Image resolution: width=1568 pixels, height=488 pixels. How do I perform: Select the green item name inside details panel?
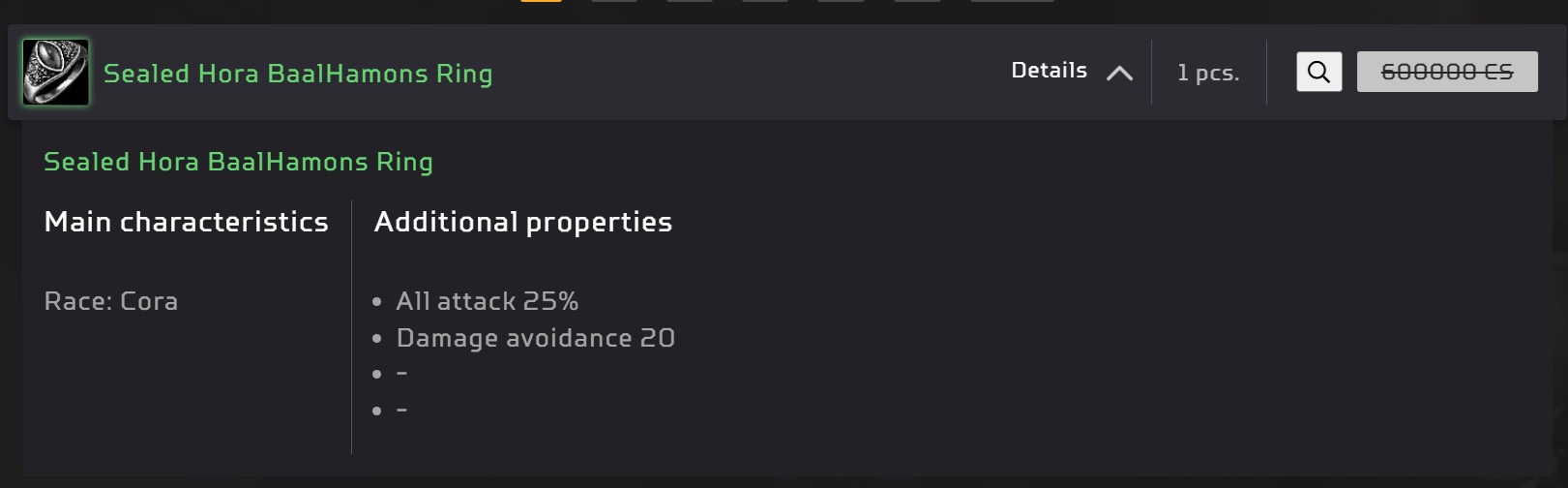[238, 162]
